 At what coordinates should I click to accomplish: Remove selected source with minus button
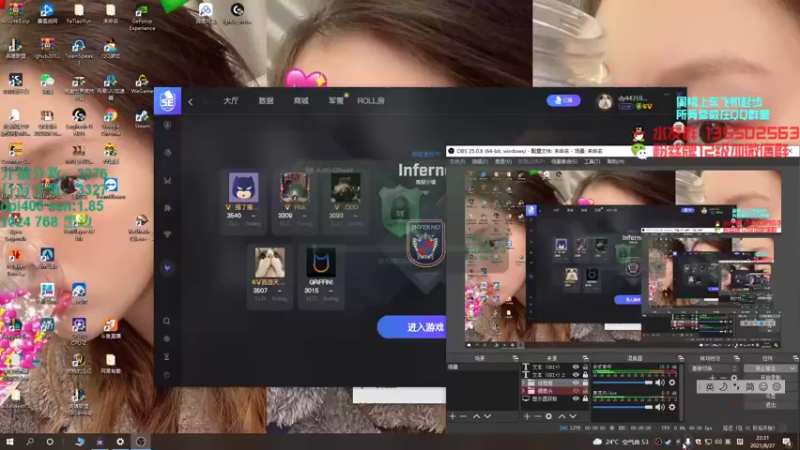(537, 416)
